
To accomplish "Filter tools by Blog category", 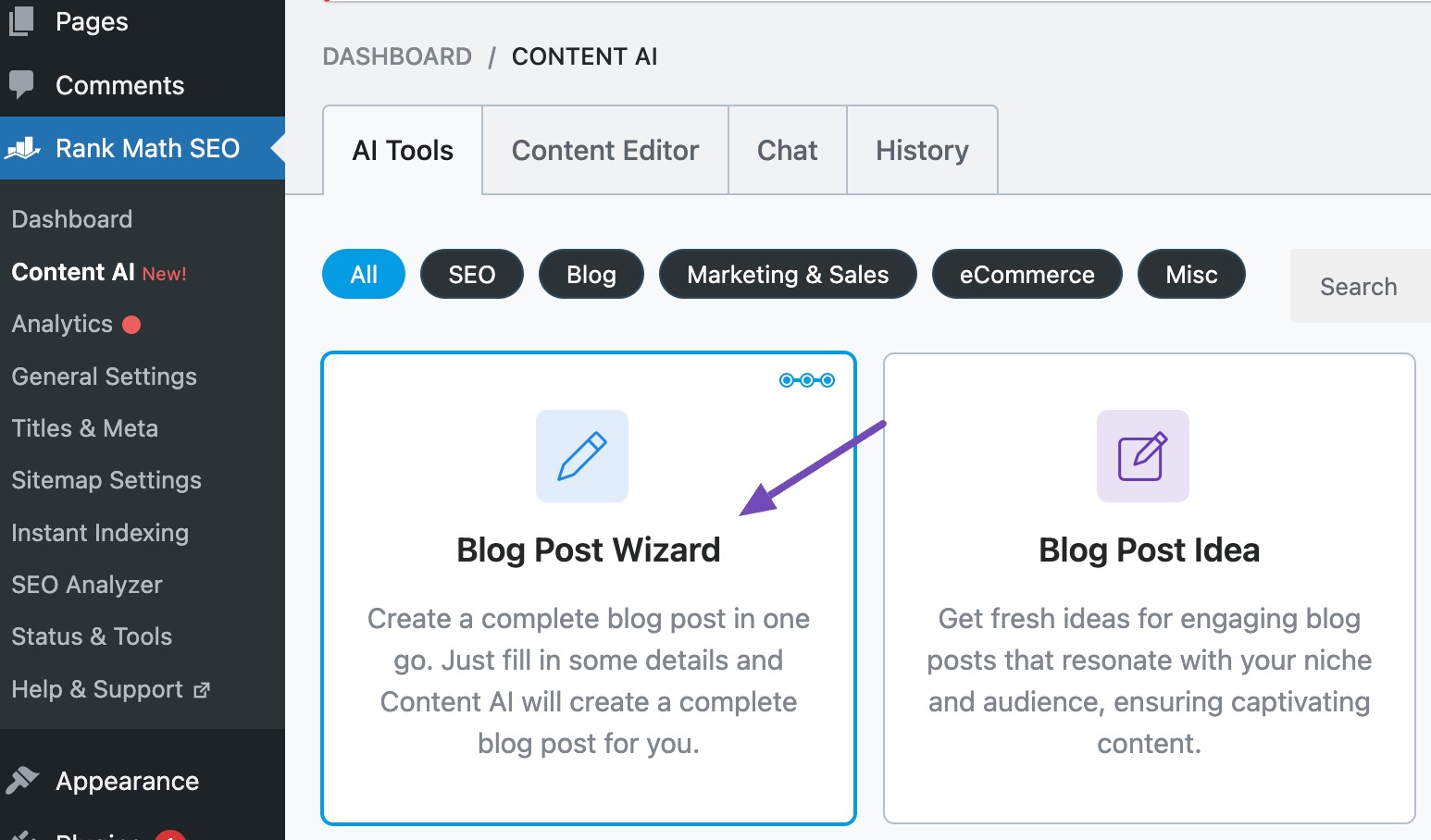I will [591, 275].
